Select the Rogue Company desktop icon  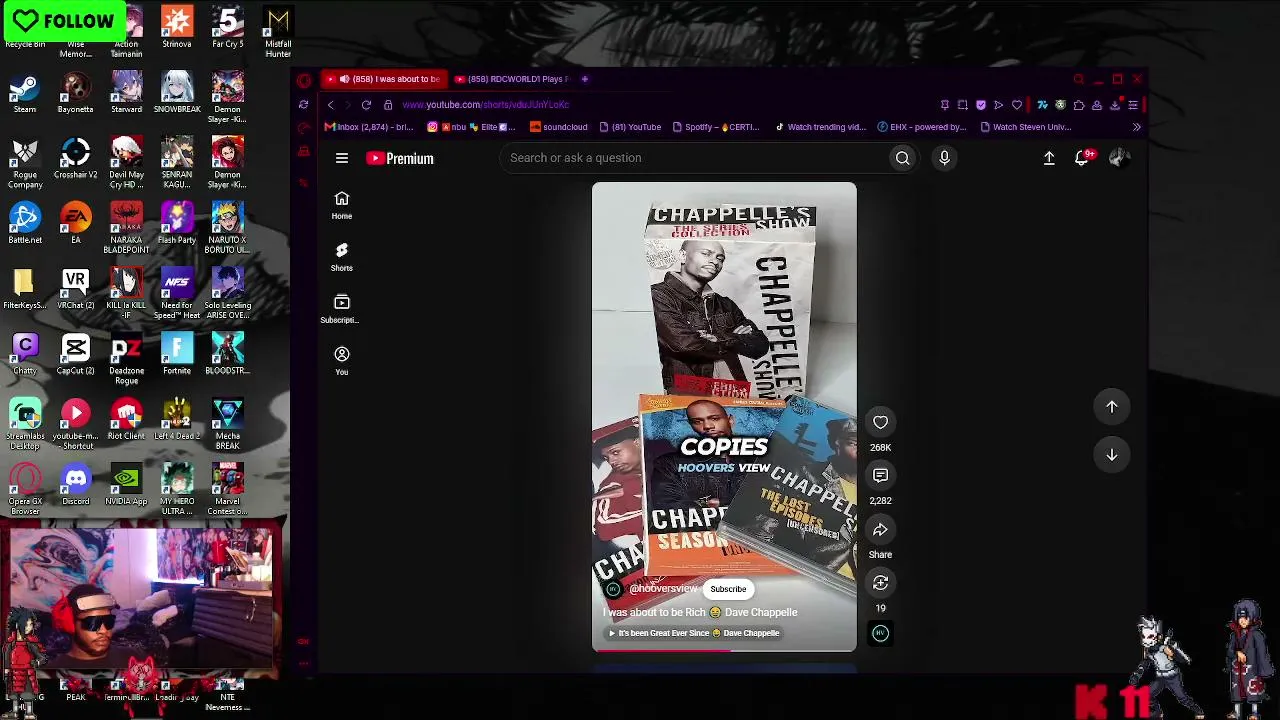click(25, 163)
